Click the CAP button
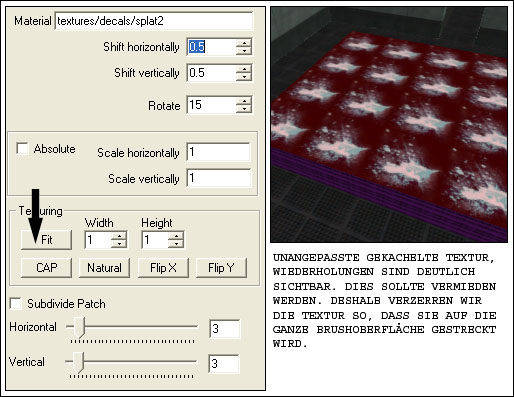The image size is (514, 397). 46,268
